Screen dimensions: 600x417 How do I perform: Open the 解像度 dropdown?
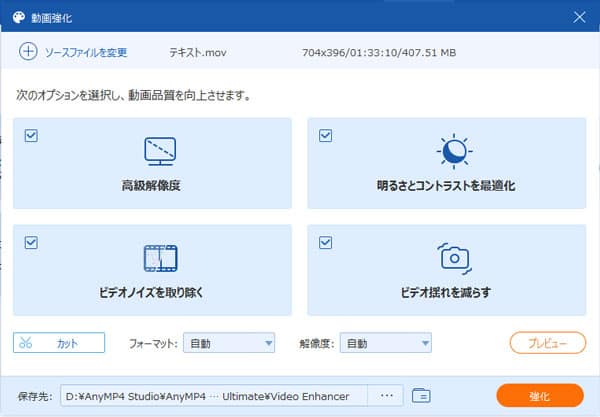point(386,343)
